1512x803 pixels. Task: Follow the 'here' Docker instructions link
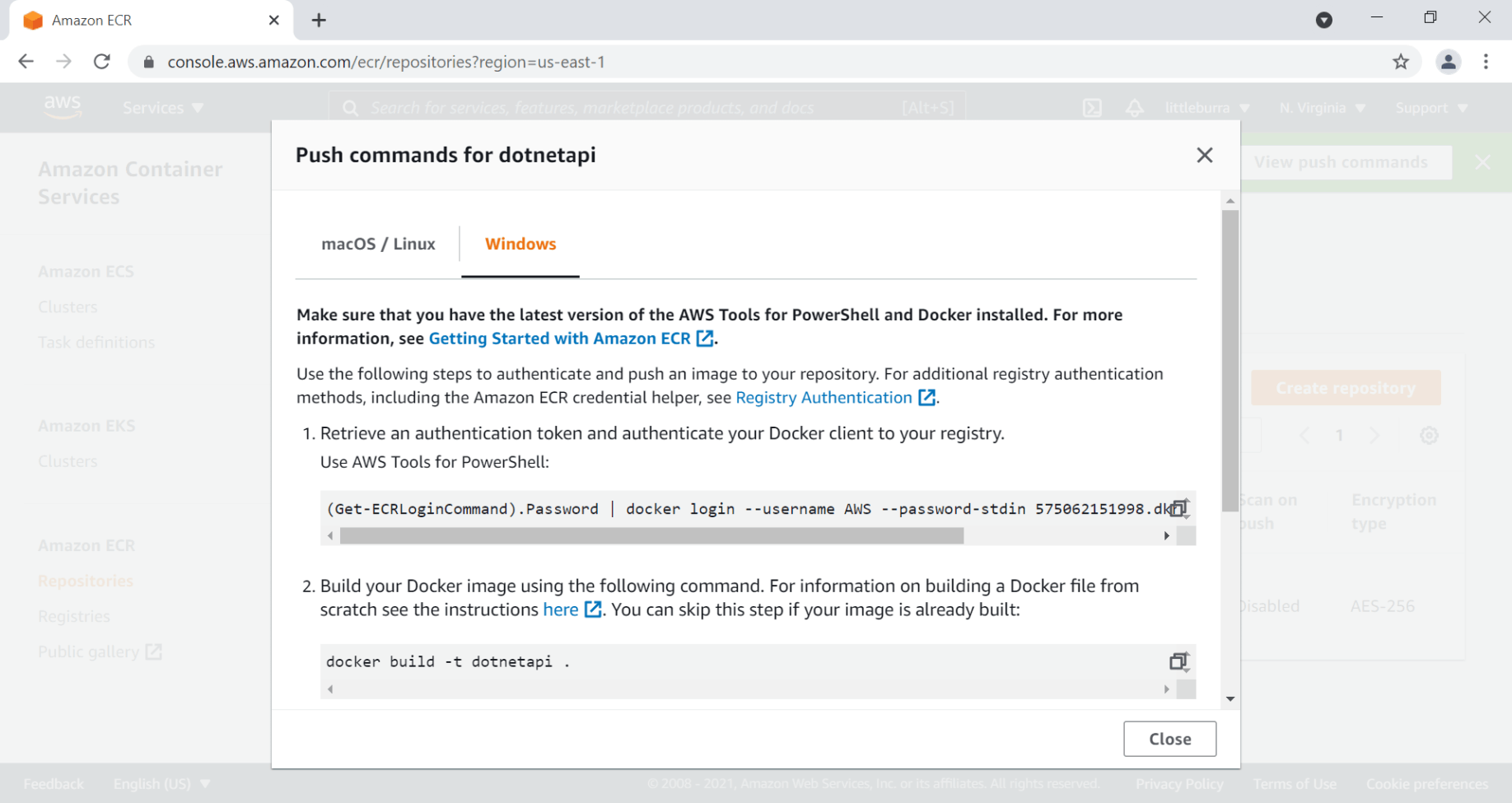(x=561, y=609)
